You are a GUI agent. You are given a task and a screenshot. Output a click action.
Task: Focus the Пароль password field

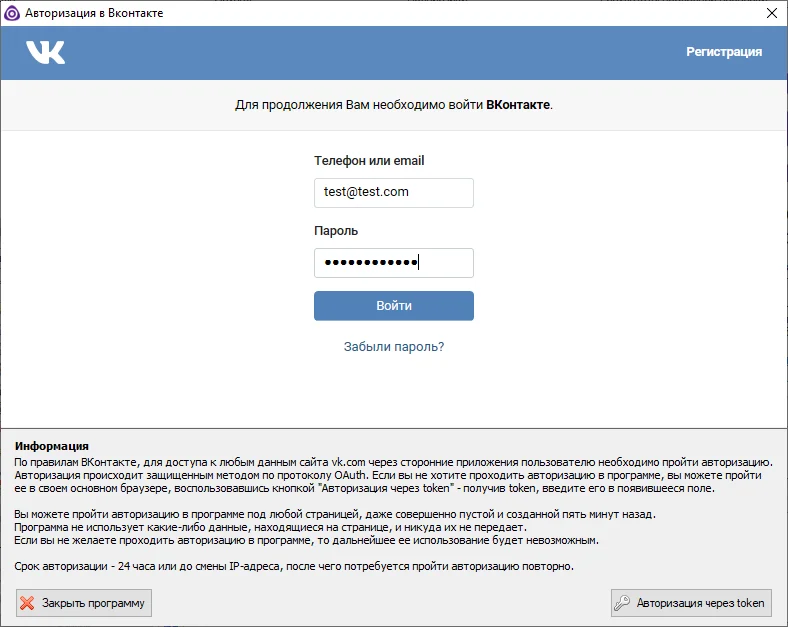click(393, 263)
